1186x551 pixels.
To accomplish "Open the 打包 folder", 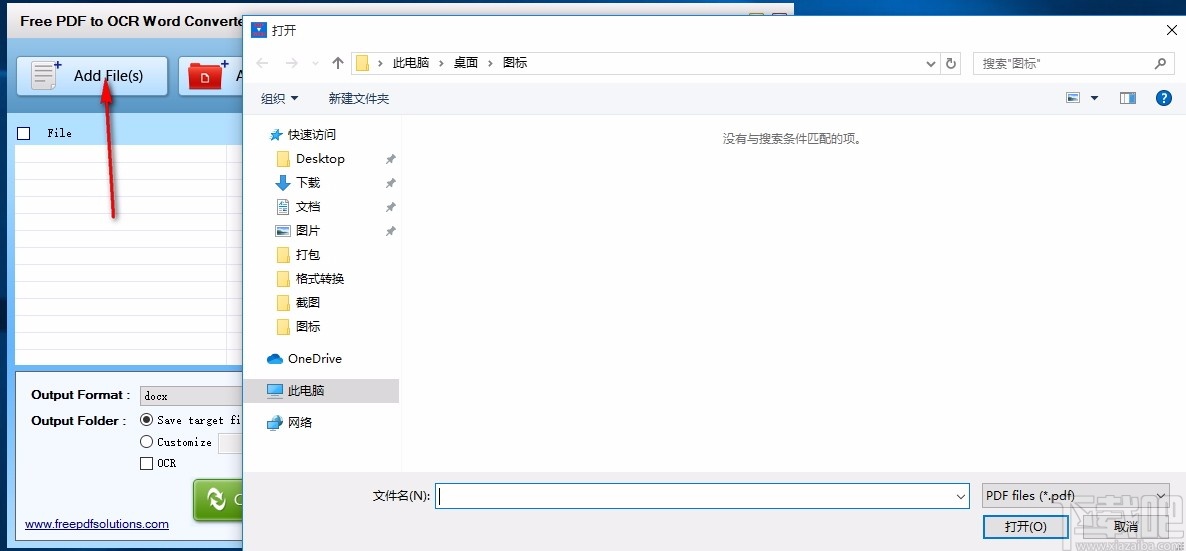I will pyautogui.click(x=308, y=254).
